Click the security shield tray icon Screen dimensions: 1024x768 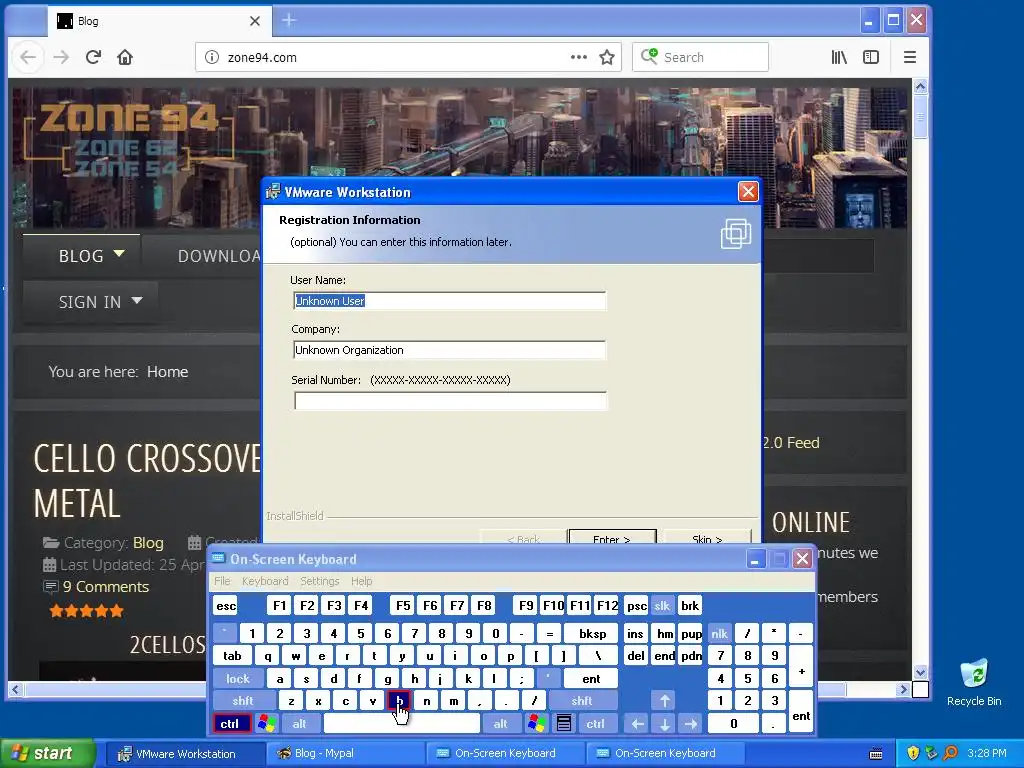913,753
